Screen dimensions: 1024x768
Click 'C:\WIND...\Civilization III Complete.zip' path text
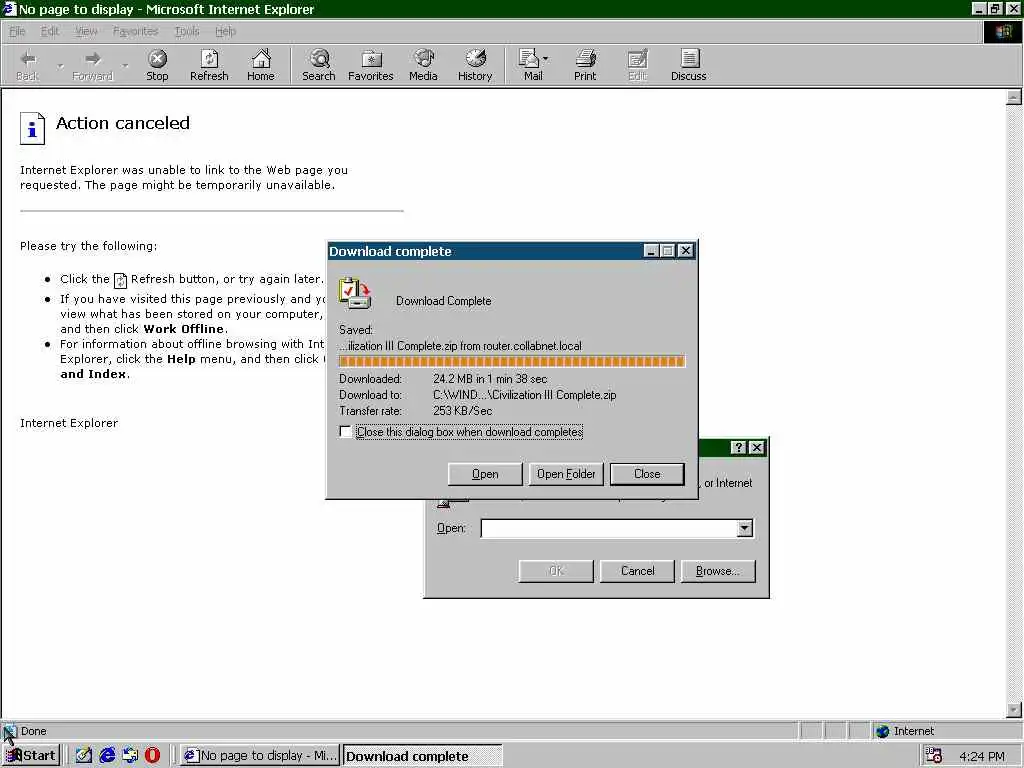[x=524, y=394]
